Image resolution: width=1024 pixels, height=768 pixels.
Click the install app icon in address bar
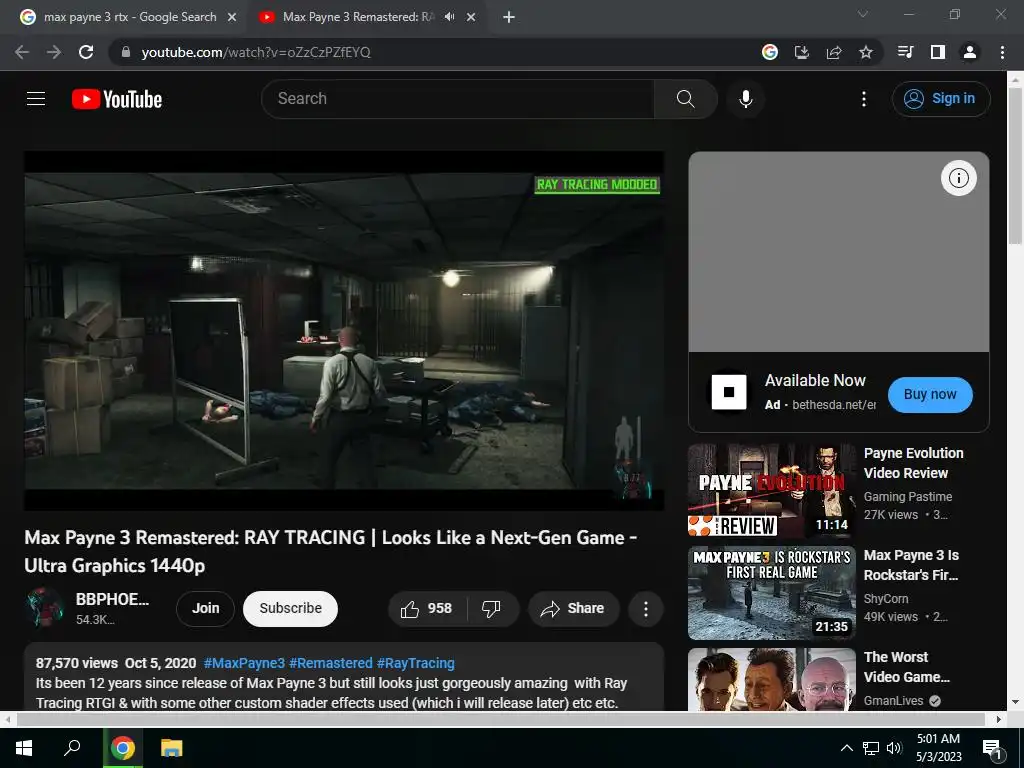tap(801, 52)
